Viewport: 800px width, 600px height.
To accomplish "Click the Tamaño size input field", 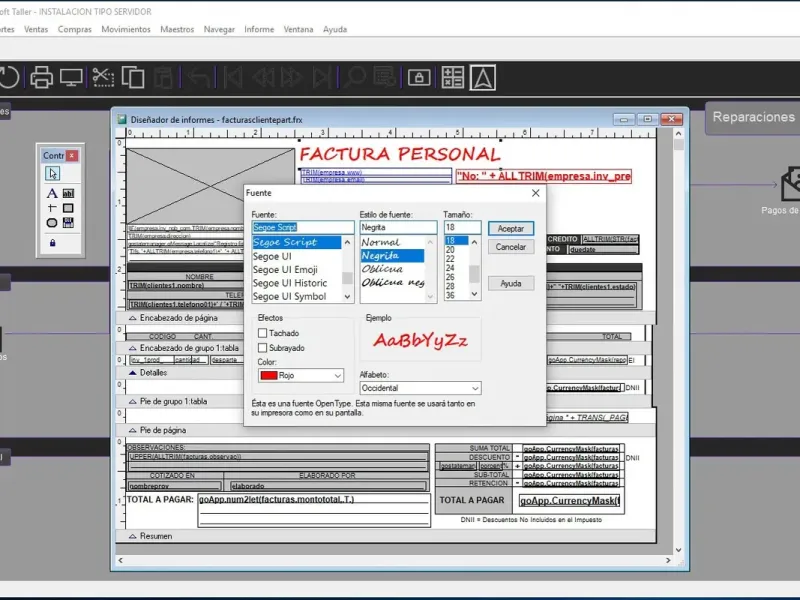I will [x=462, y=228].
